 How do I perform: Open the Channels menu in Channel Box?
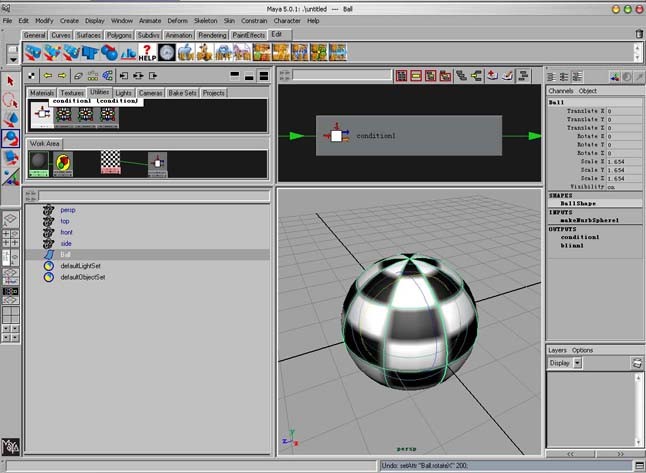coord(560,91)
